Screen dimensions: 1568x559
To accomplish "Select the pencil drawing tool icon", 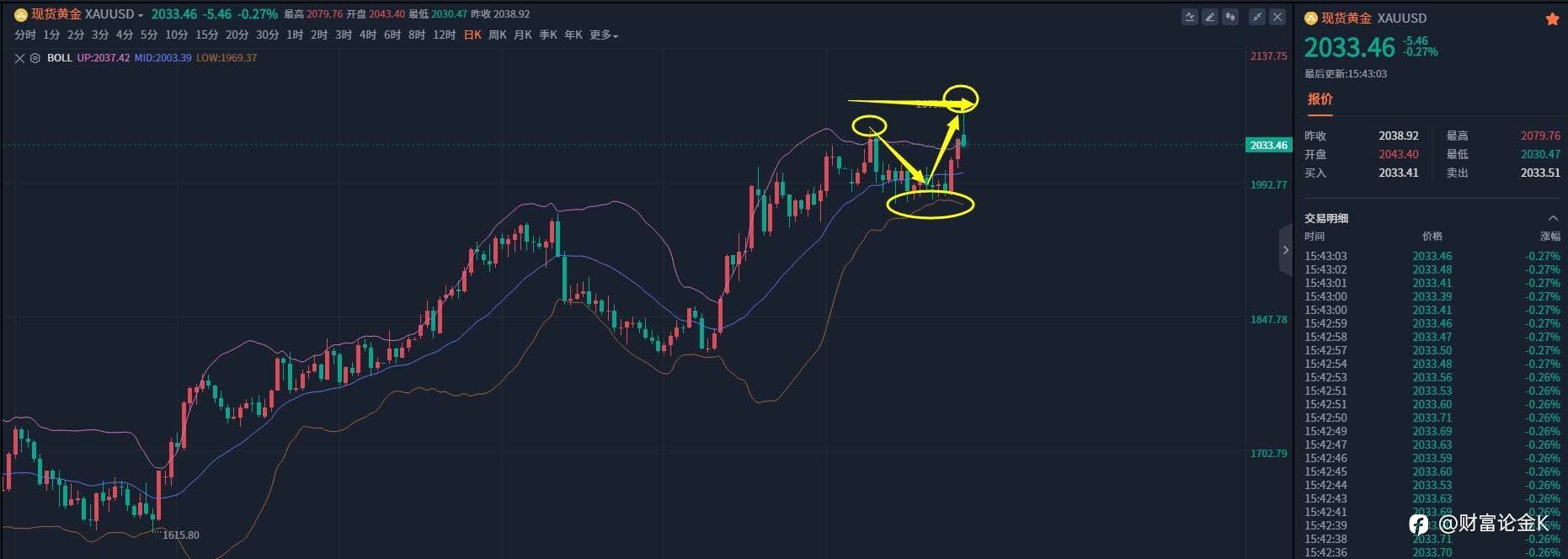I will point(1210,17).
